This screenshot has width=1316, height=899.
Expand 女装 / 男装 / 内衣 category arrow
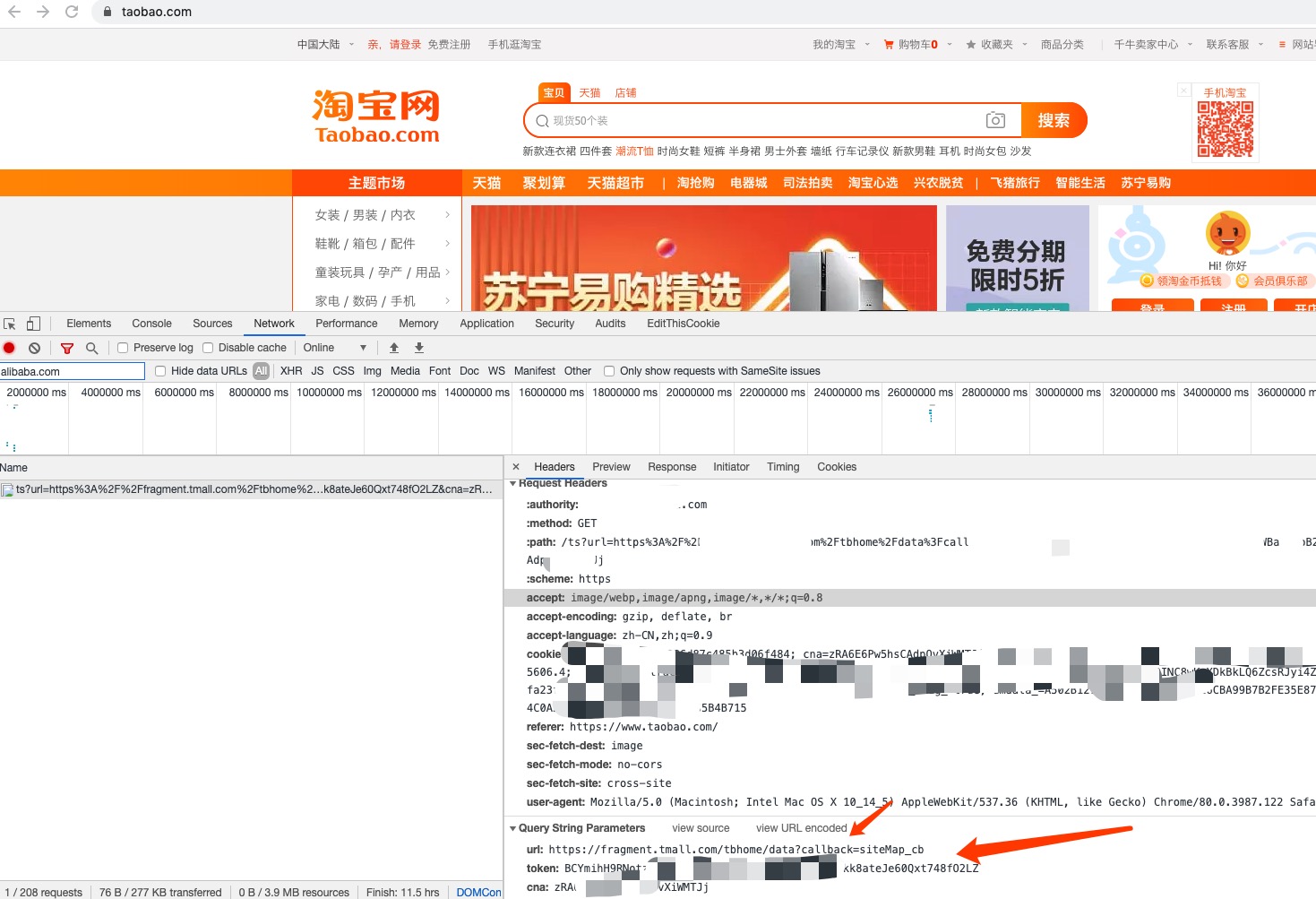click(447, 215)
